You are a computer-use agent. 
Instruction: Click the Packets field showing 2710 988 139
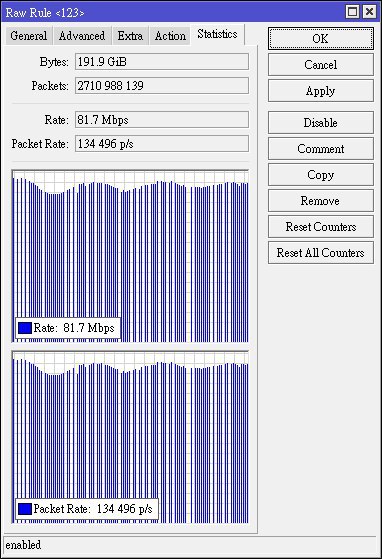162,86
